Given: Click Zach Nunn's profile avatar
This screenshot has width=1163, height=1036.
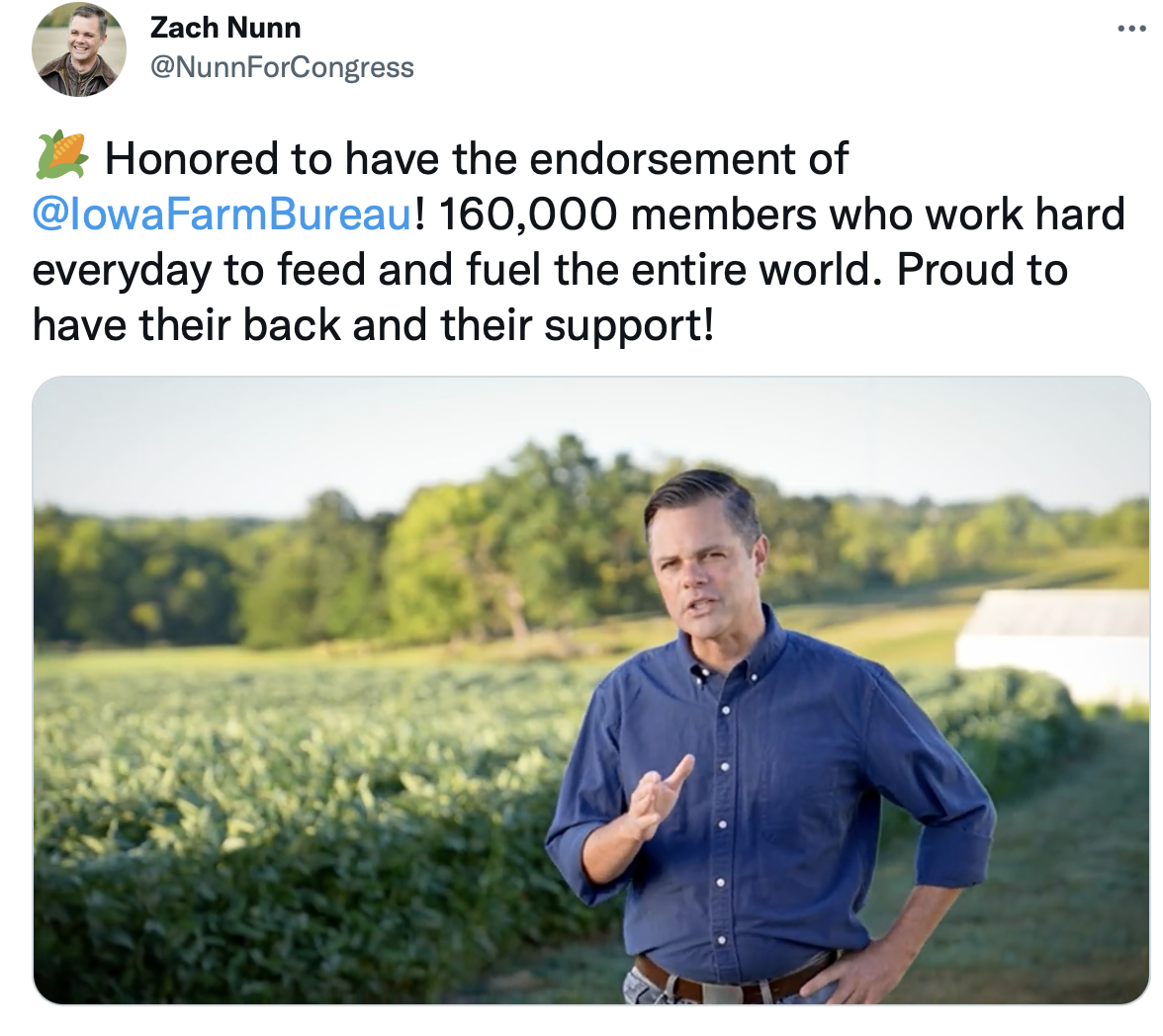Looking at the screenshot, I should pos(79,49).
